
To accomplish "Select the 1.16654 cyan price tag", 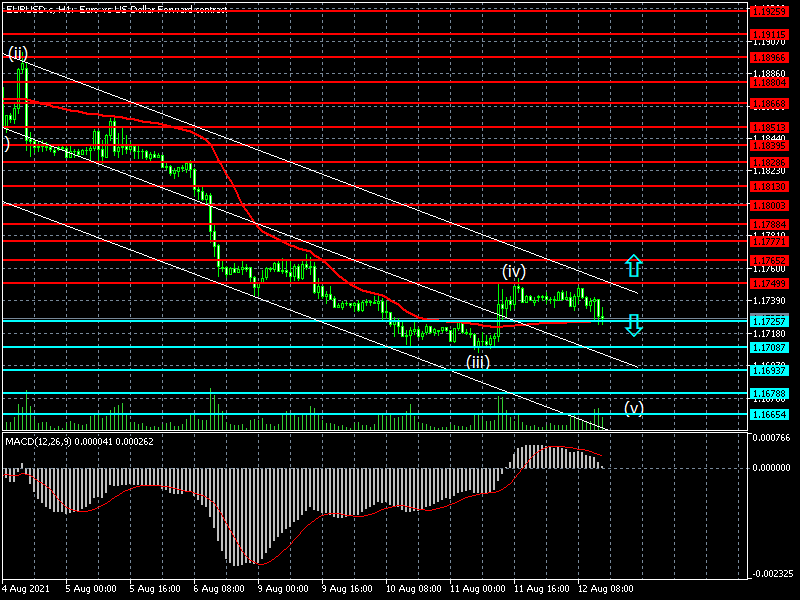I will coord(769,414).
